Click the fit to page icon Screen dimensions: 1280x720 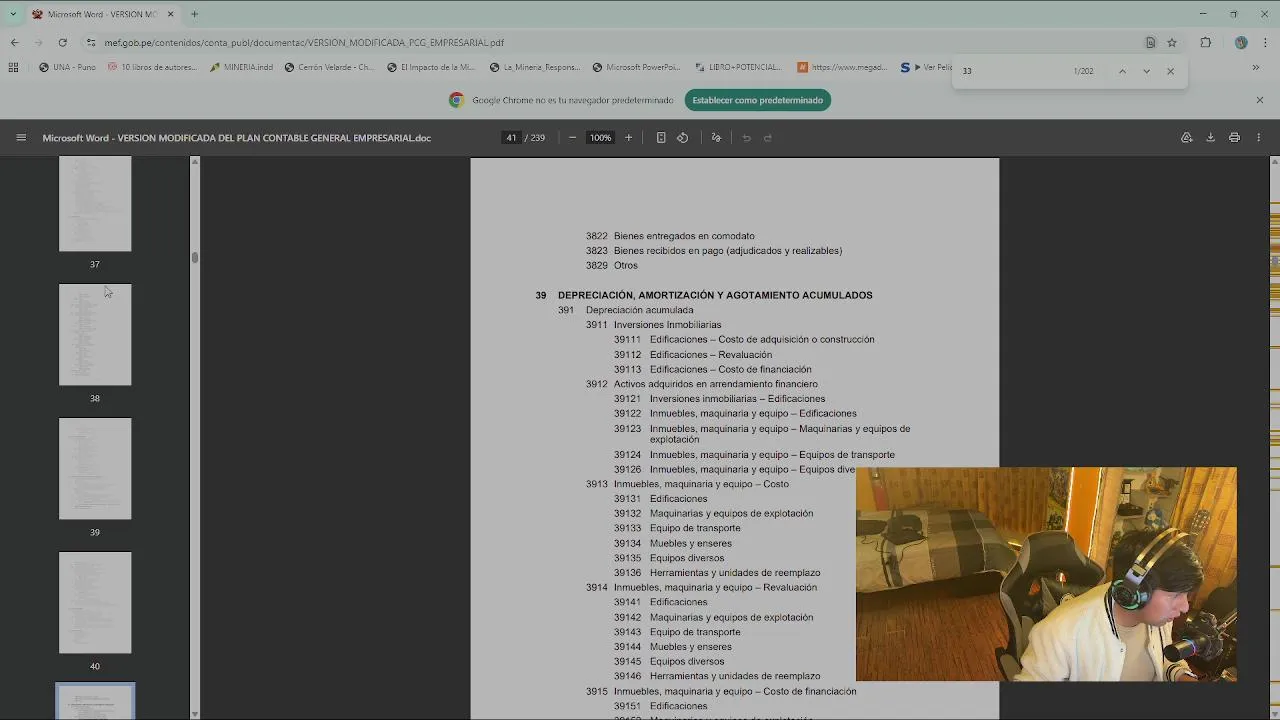tap(661, 138)
